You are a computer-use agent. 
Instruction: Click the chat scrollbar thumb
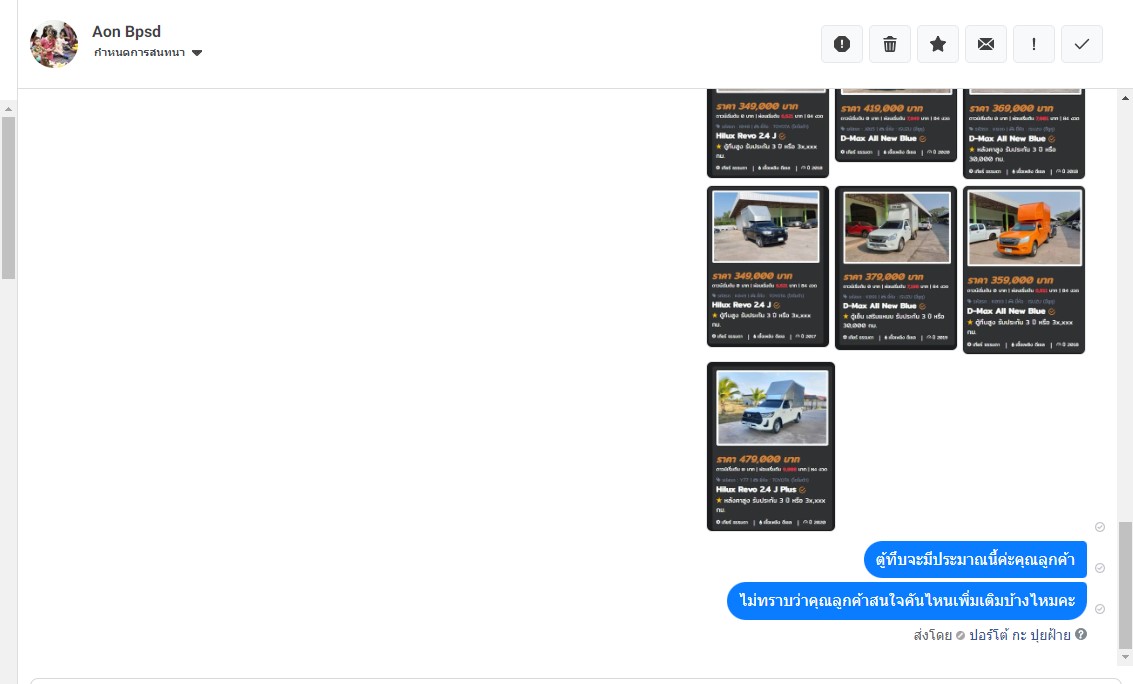[x=1125, y=585]
